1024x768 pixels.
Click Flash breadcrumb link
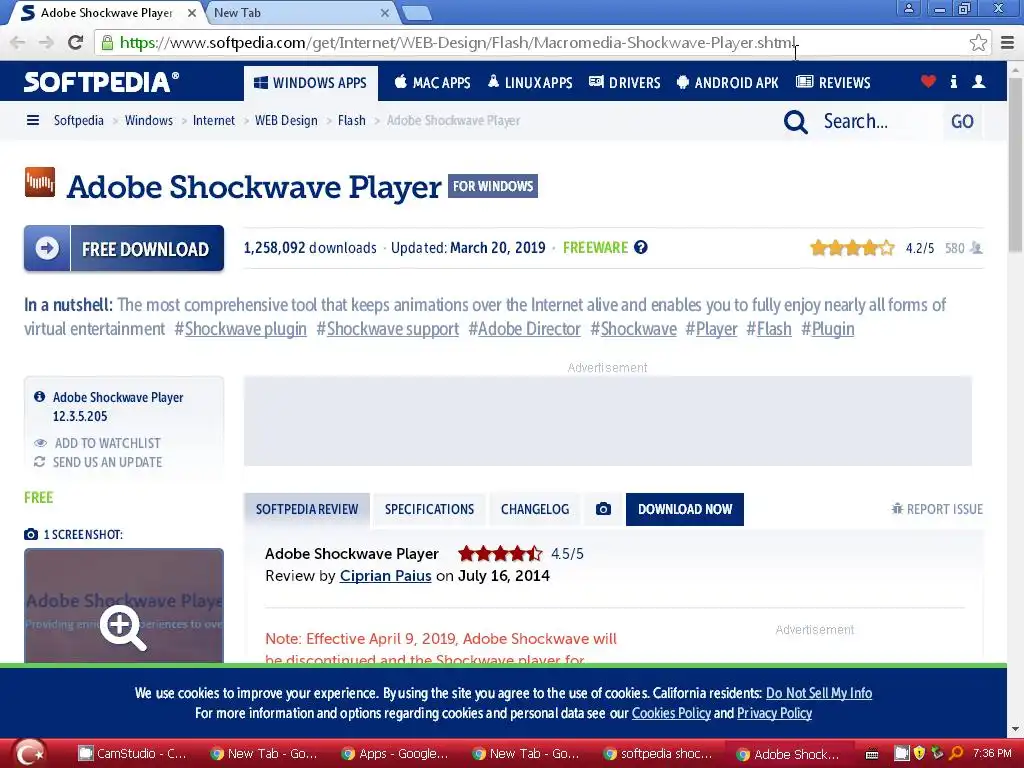(x=351, y=120)
